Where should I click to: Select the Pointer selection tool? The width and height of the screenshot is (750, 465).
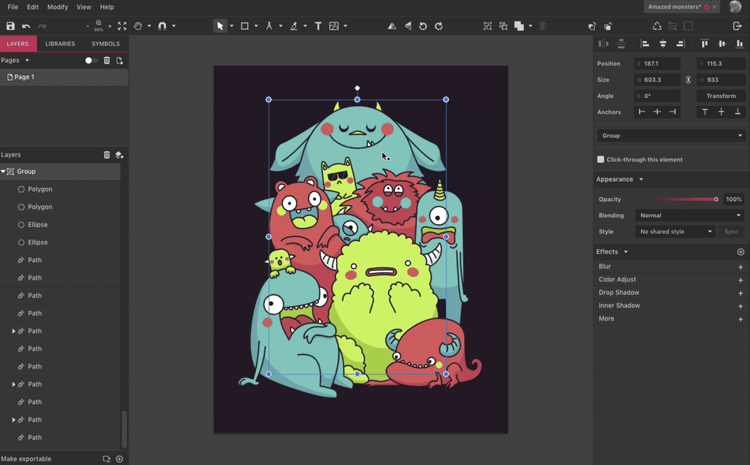[x=220, y=26]
